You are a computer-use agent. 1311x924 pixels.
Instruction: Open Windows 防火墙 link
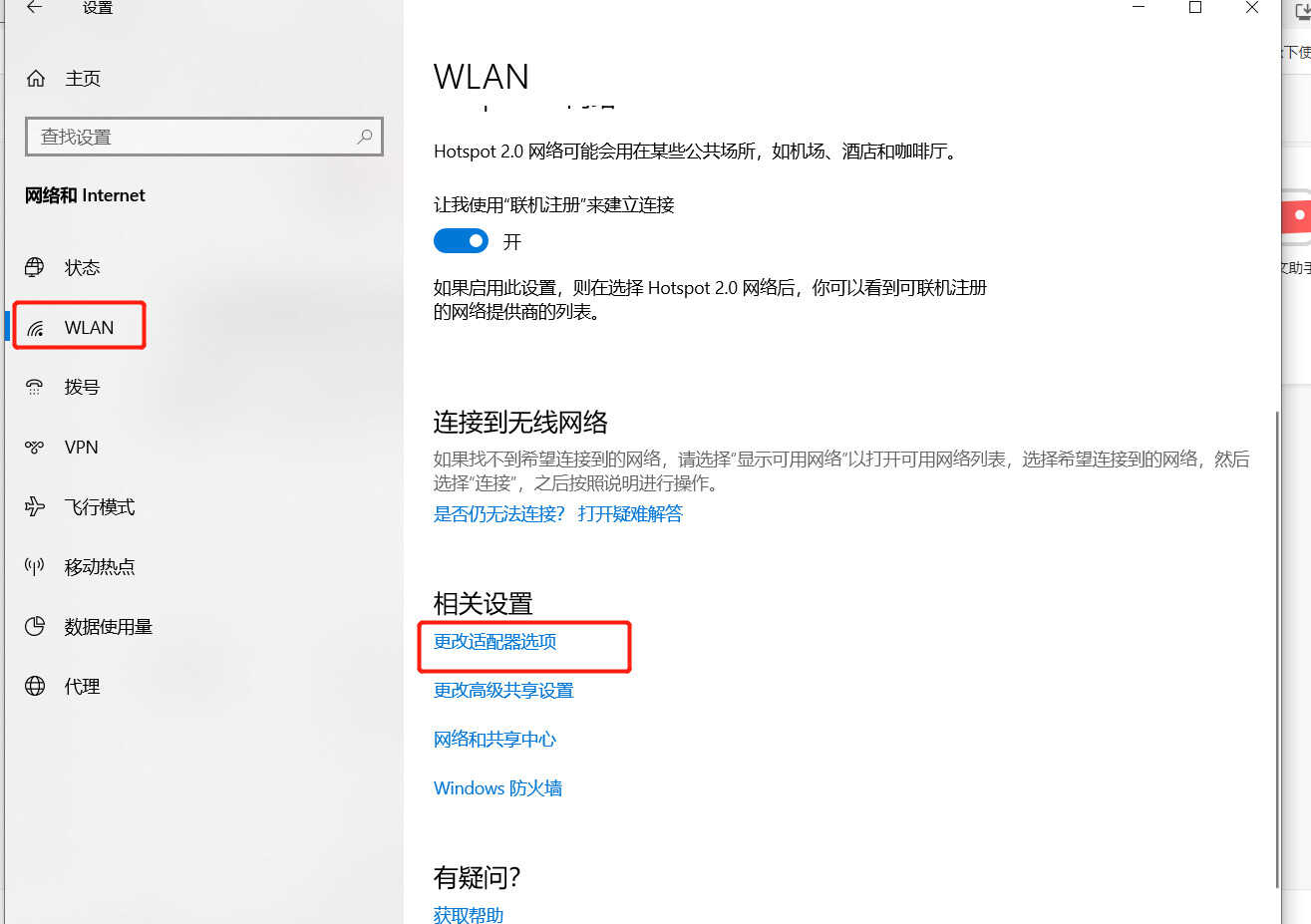497,788
